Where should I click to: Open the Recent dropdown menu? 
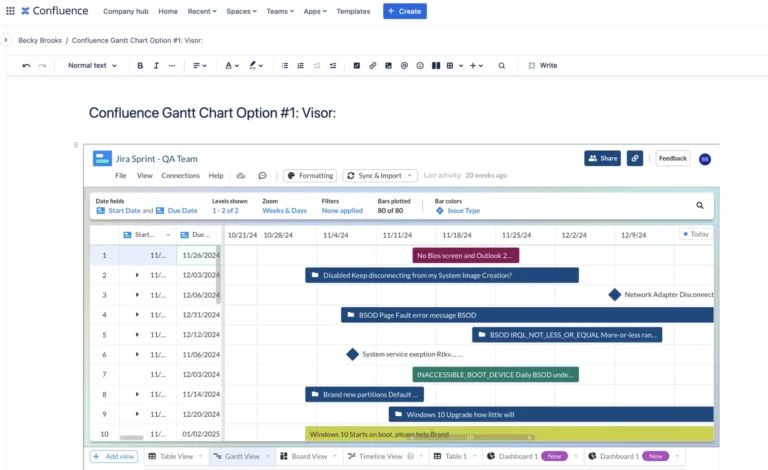point(202,11)
